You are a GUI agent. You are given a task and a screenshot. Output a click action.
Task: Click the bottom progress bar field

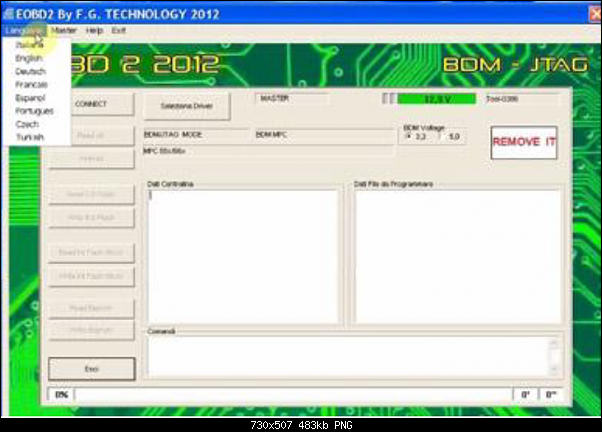(x=294, y=395)
